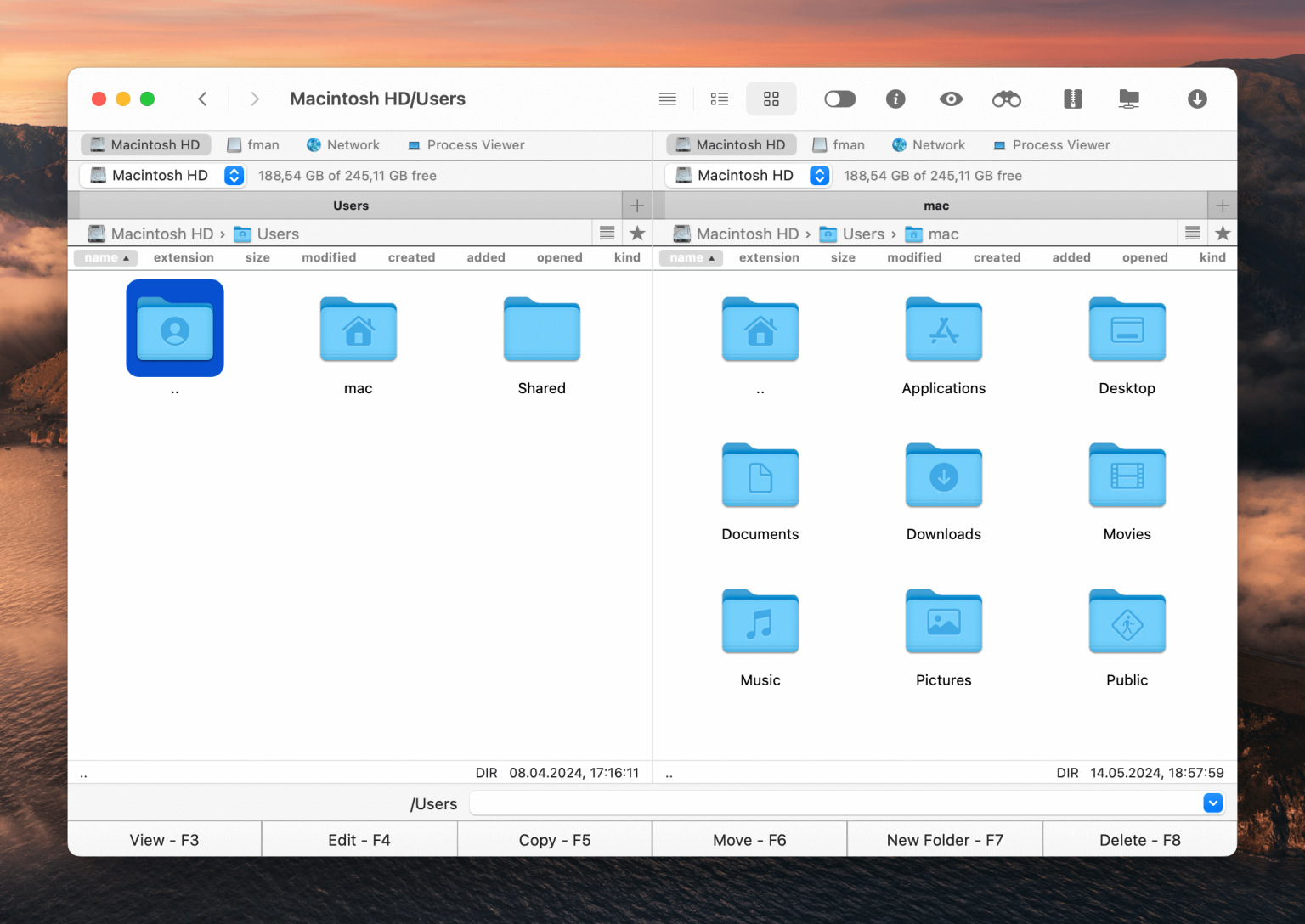This screenshot has width=1305, height=924.
Task: Create a folder with New Folder - F7
Action: coord(944,839)
